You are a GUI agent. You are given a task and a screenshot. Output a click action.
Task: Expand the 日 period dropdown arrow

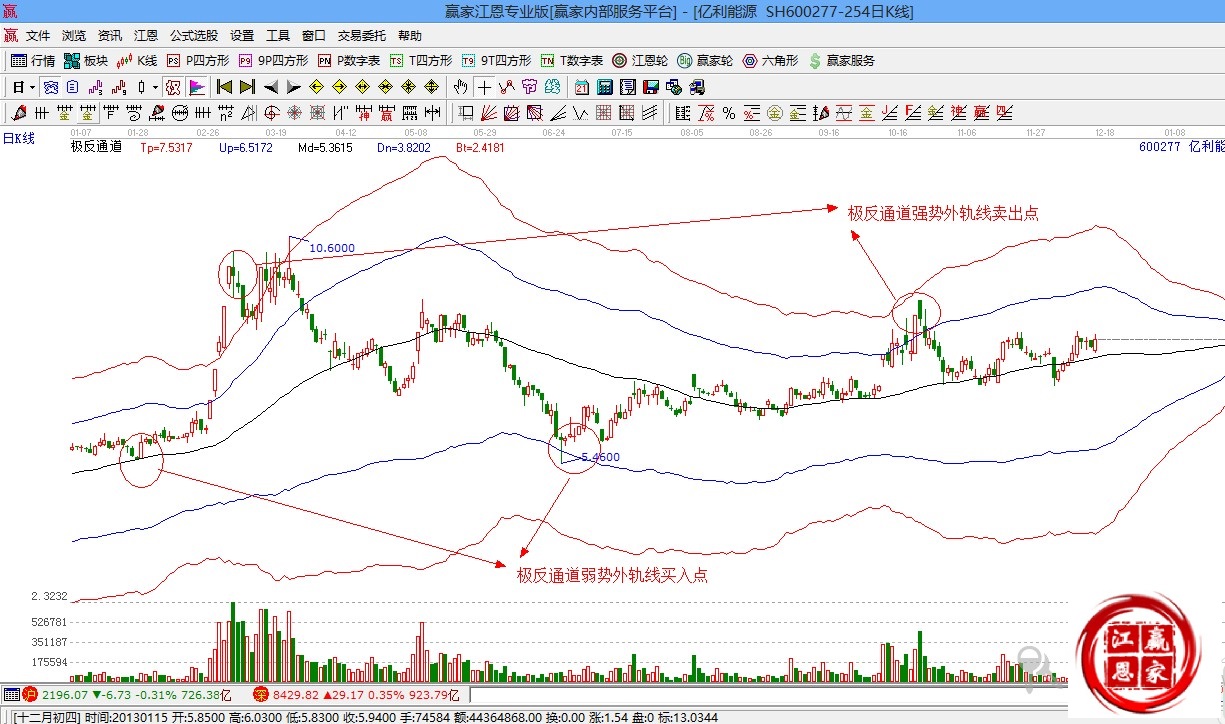coord(32,87)
